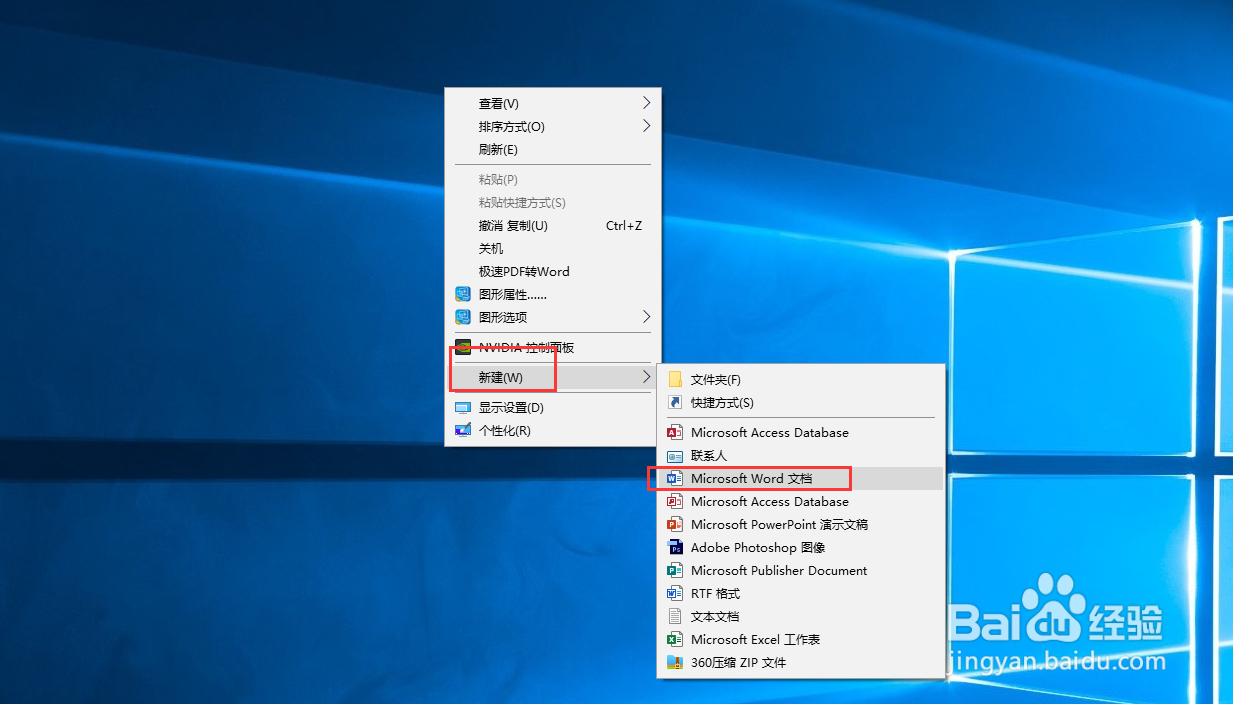Image resolution: width=1233 pixels, height=704 pixels.
Task: Click the 文本文档 notepad icon
Action: pyautogui.click(x=675, y=617)
